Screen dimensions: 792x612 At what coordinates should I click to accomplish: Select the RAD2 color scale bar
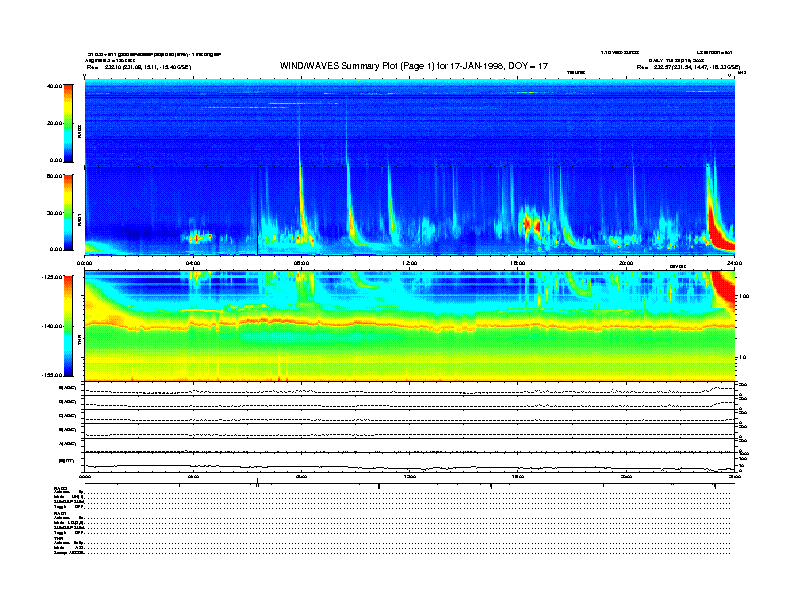(69, 124)
